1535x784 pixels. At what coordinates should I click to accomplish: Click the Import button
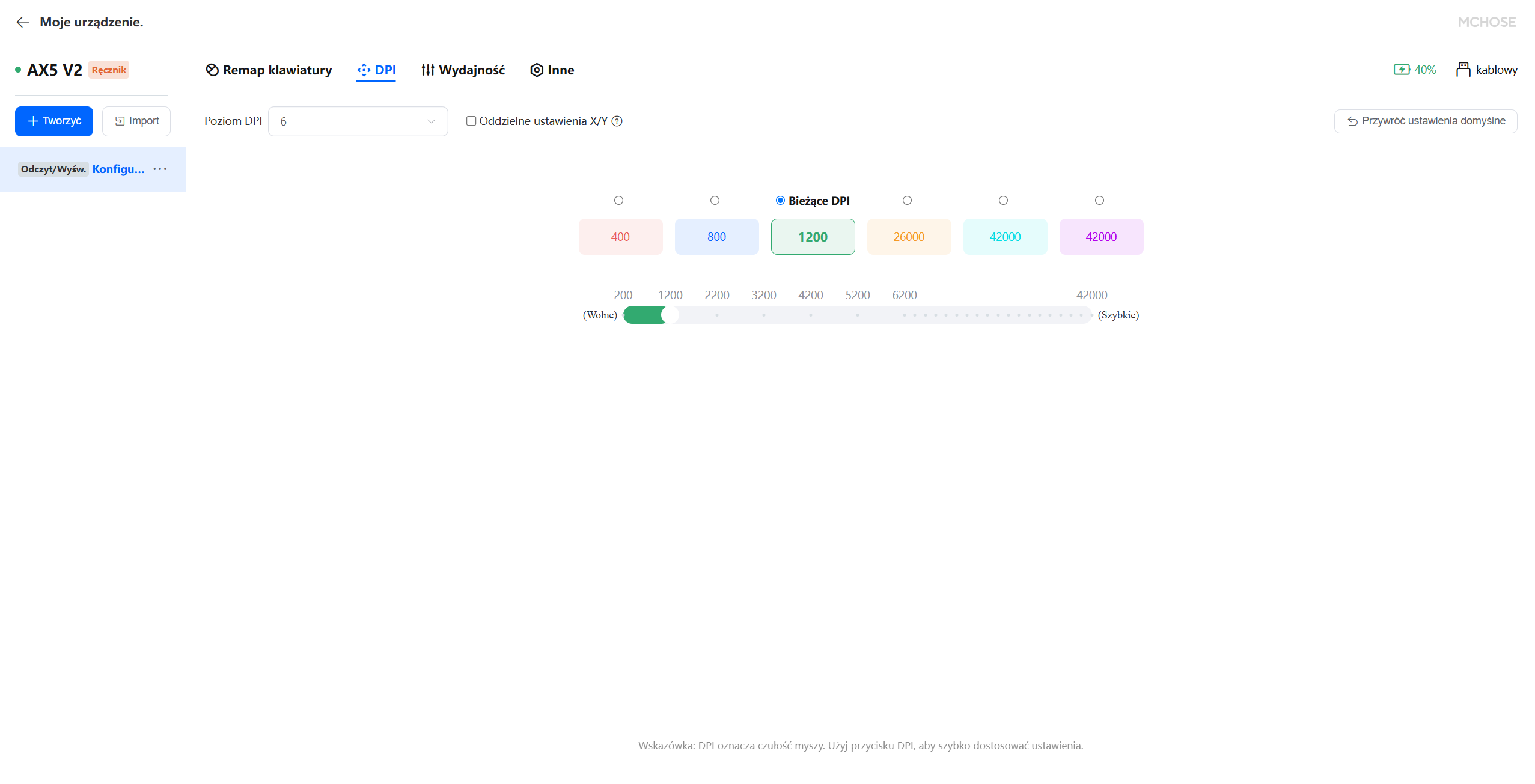point(136,121)
